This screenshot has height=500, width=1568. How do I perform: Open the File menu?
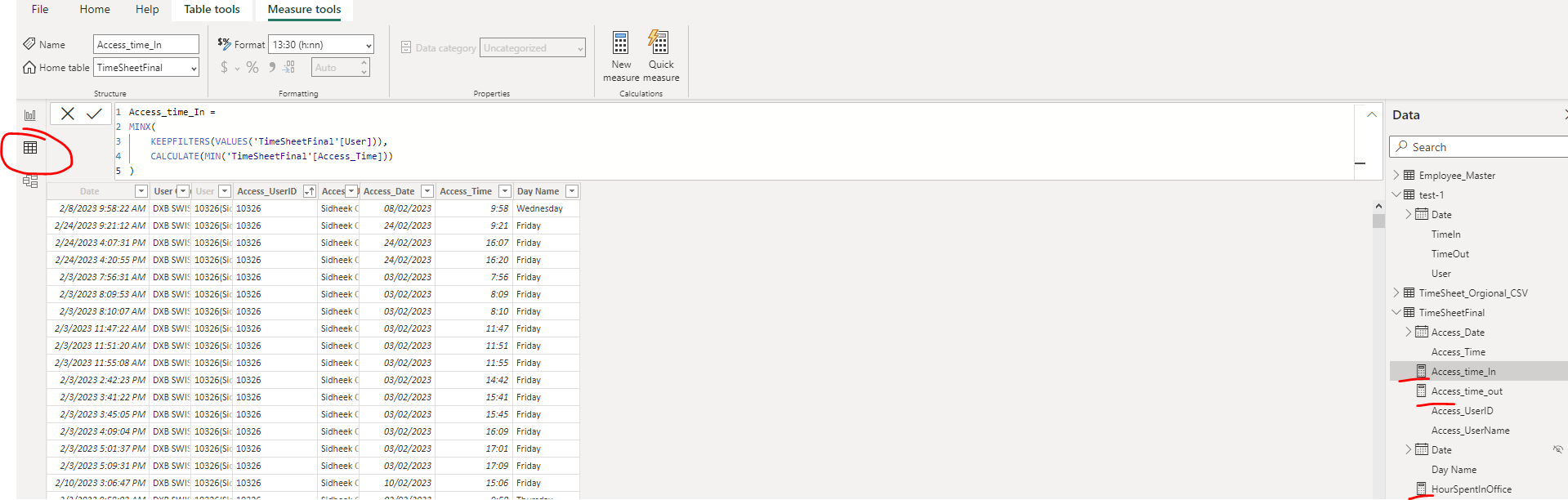40,9
